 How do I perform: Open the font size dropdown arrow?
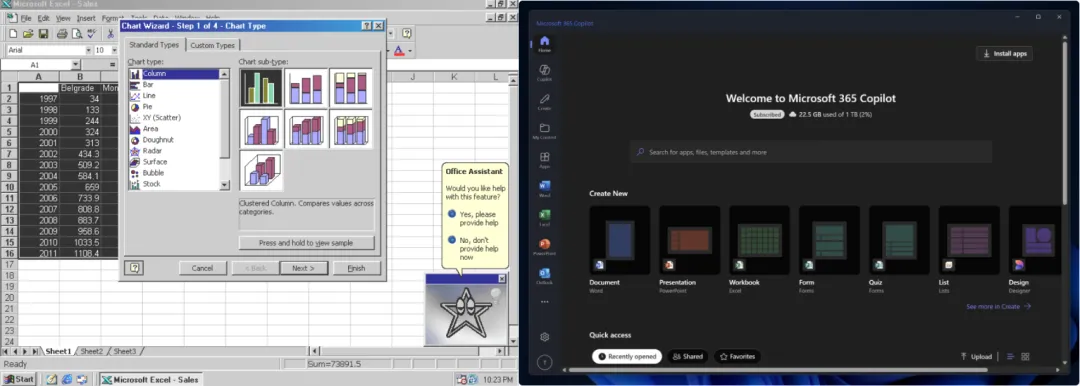113,50
